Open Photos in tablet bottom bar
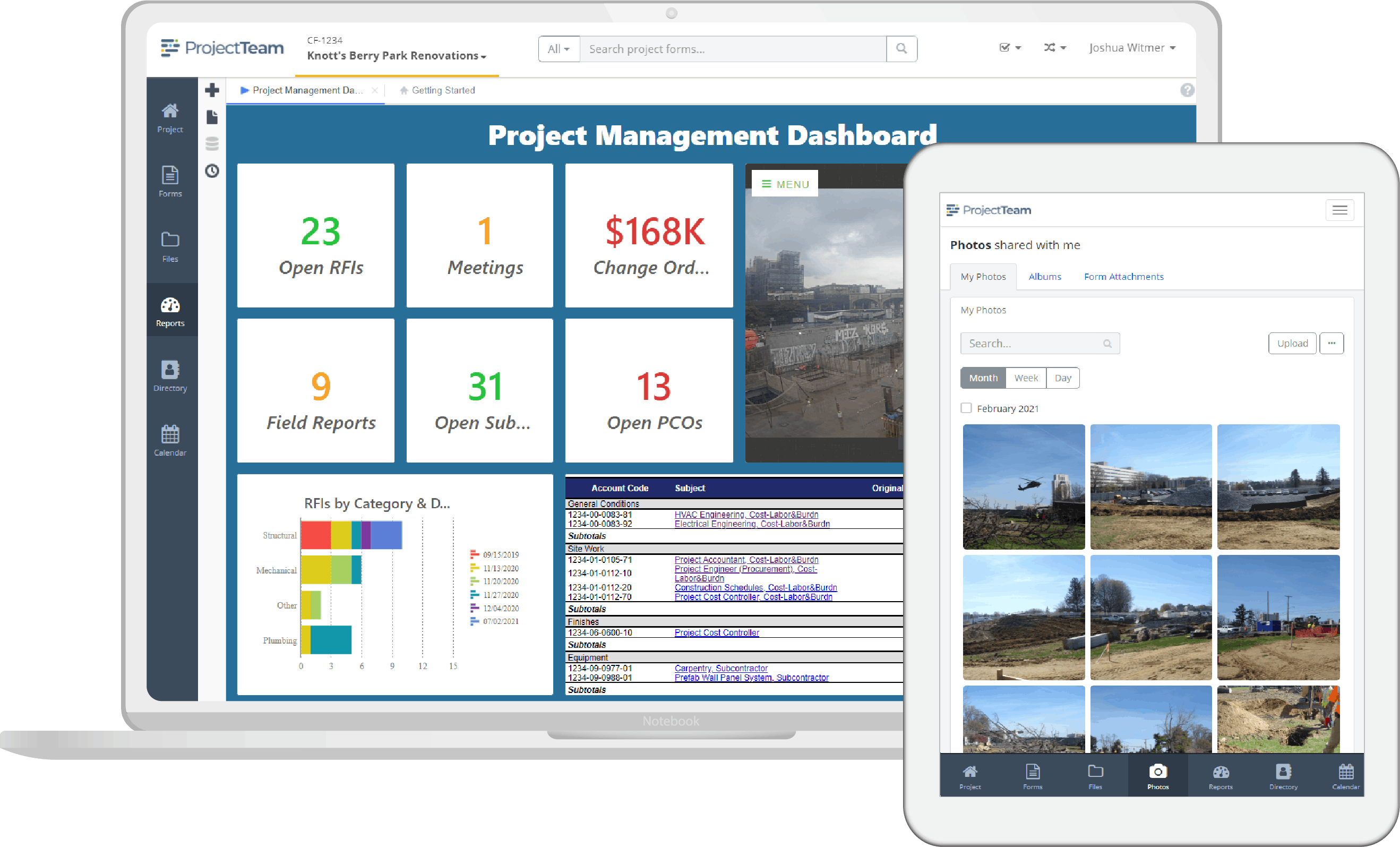The height and width of the screenshot is (847, 1400). pyautogui.click(x=1157, y=776)
